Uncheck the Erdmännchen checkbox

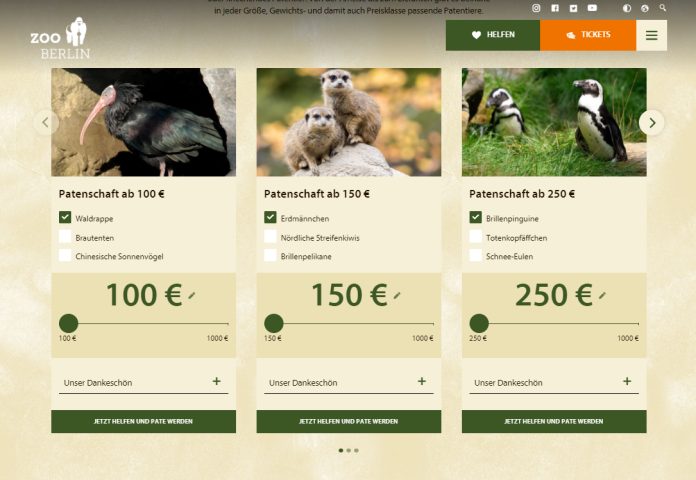click(270, 217)
